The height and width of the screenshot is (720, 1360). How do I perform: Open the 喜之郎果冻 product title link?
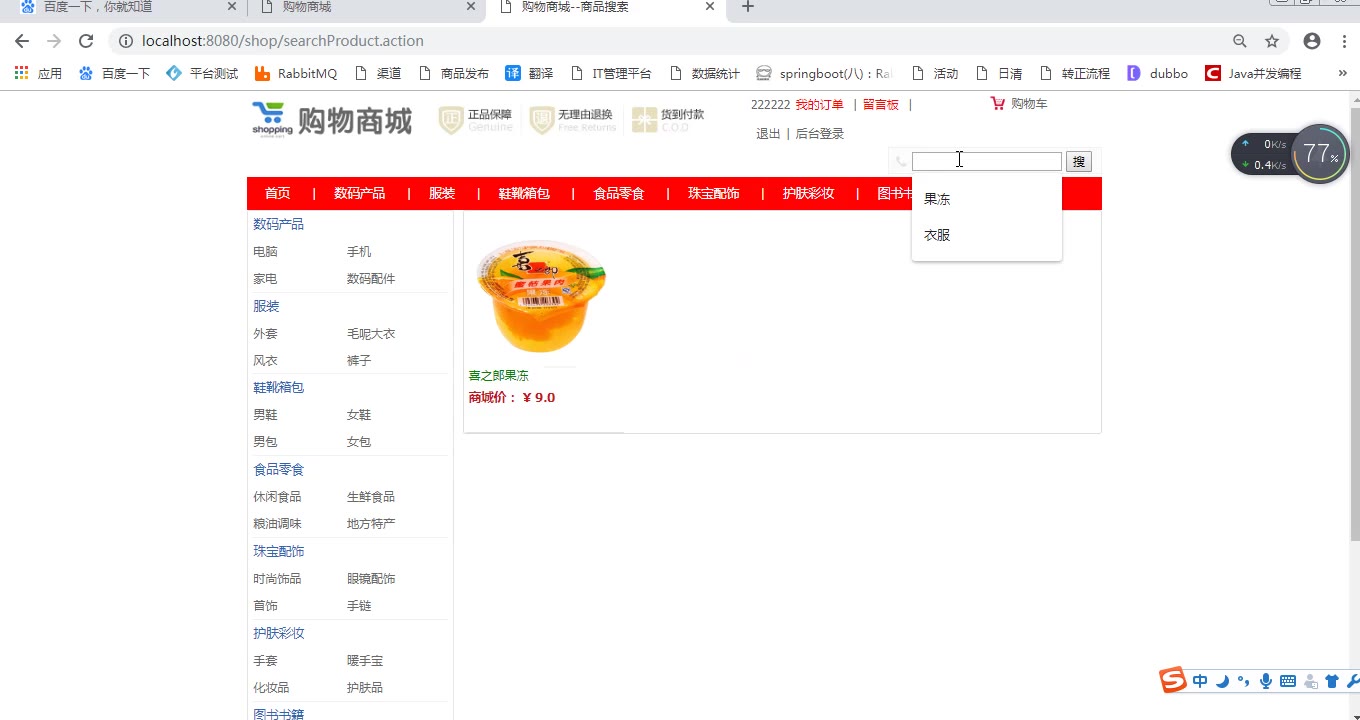click(x=499, y=376)
